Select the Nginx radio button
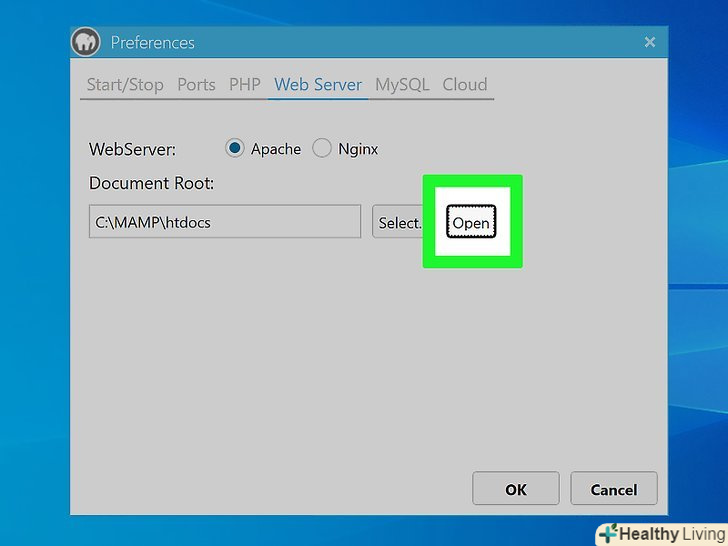 [322, 149]
